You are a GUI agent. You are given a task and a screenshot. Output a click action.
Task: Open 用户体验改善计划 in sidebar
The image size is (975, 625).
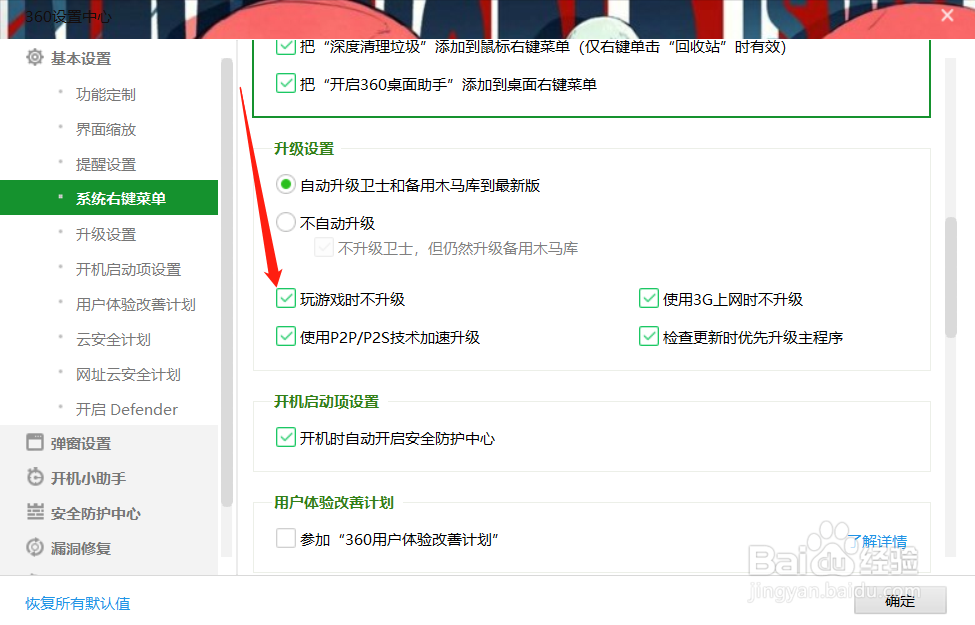tap(136, 304)
